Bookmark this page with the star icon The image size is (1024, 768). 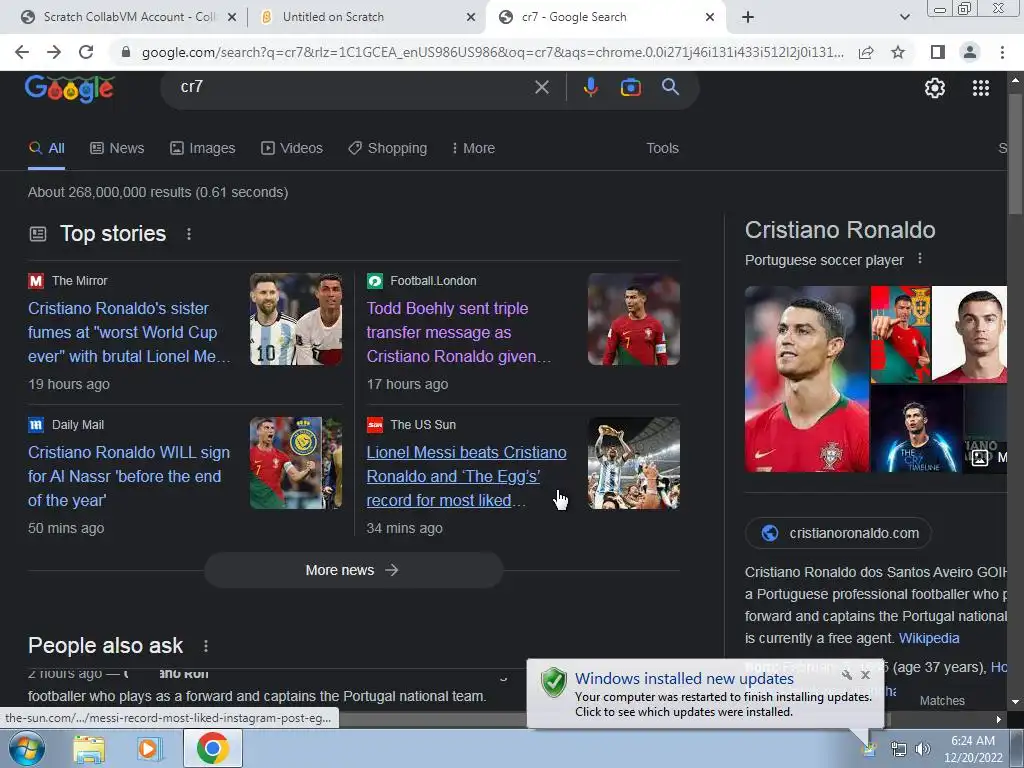898,52
